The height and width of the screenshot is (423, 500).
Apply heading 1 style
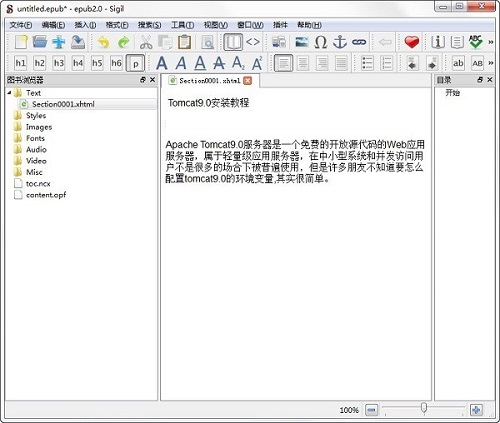point(20,63)
